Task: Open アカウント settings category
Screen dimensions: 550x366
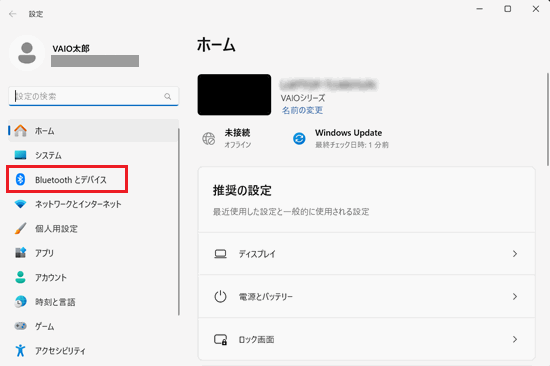Action: click(x=93, y=277)
